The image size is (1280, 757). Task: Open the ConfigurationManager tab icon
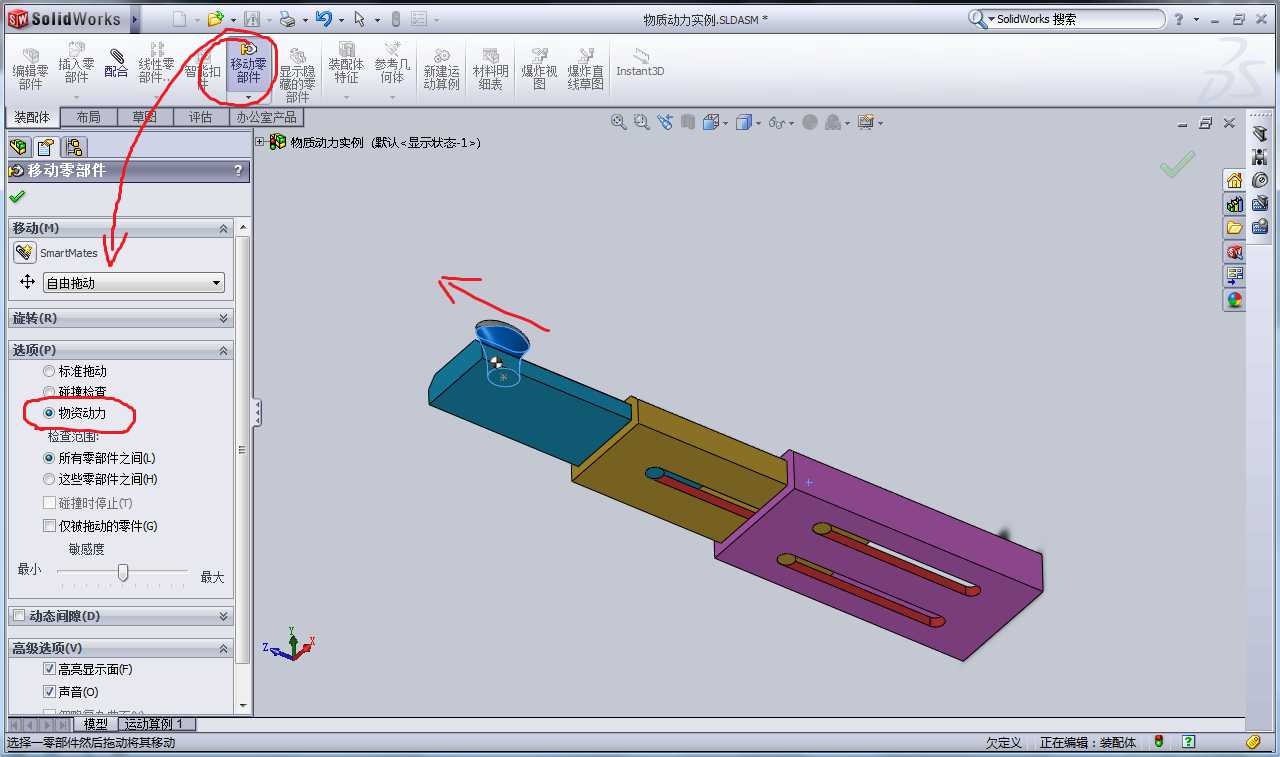coord(73,147)
